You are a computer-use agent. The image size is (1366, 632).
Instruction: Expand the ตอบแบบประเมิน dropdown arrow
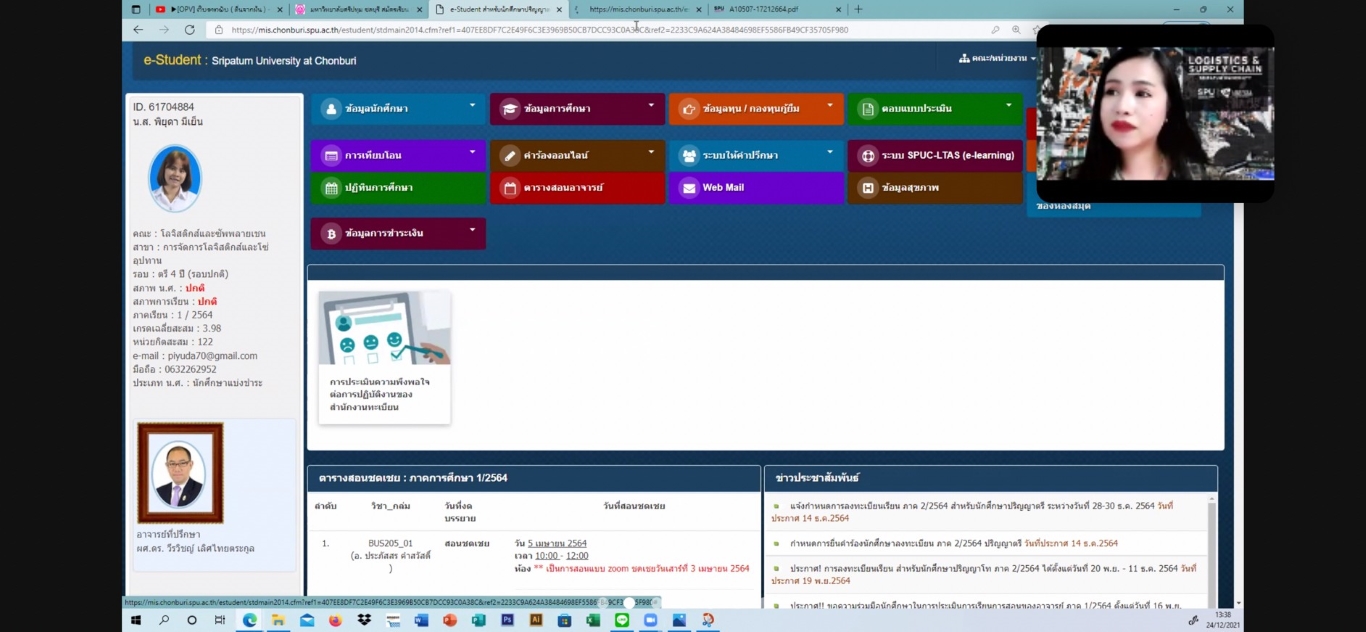1009,104
